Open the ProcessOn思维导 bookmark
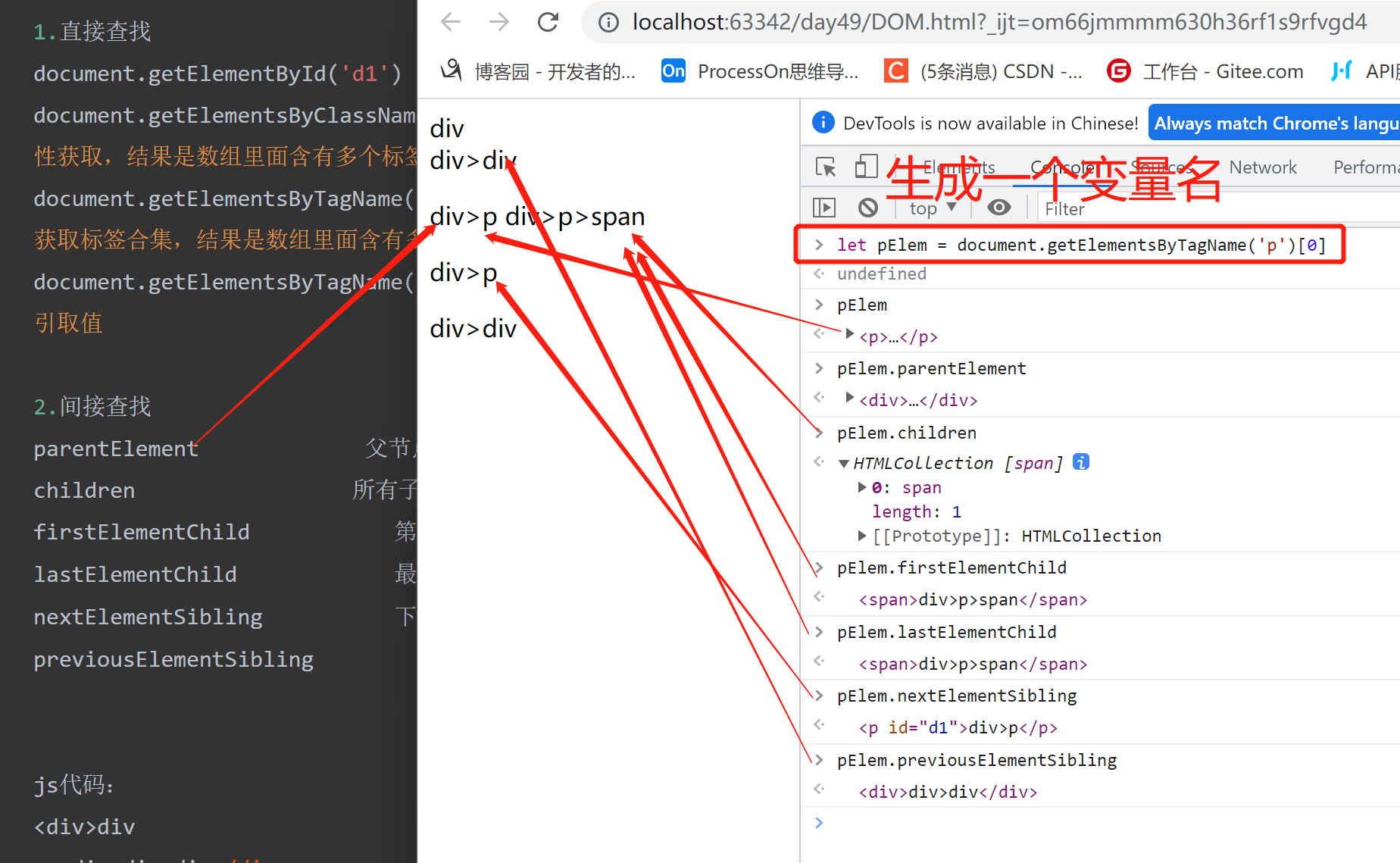 (761, 71)
